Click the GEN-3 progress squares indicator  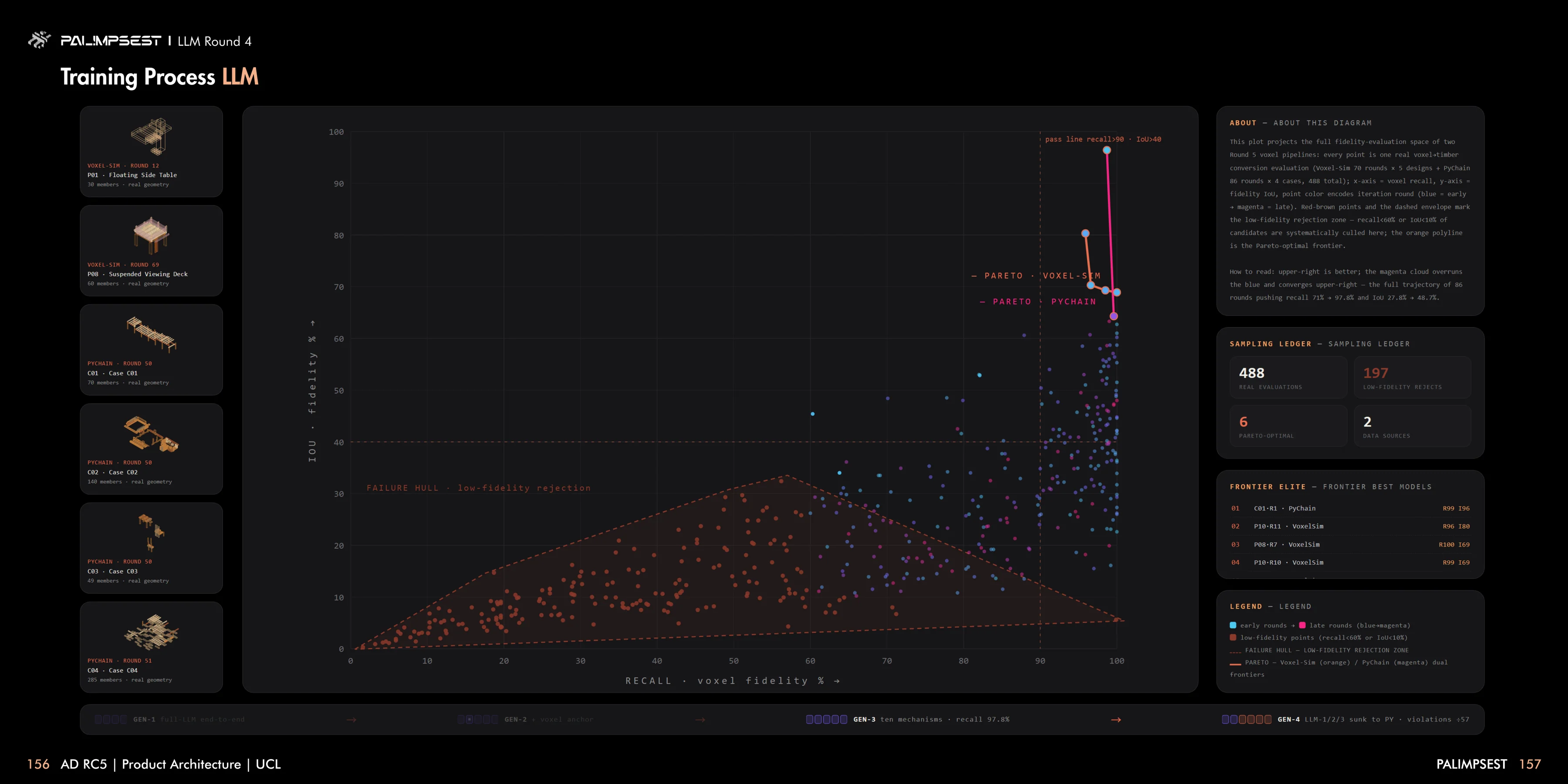(x=826, y=720)
